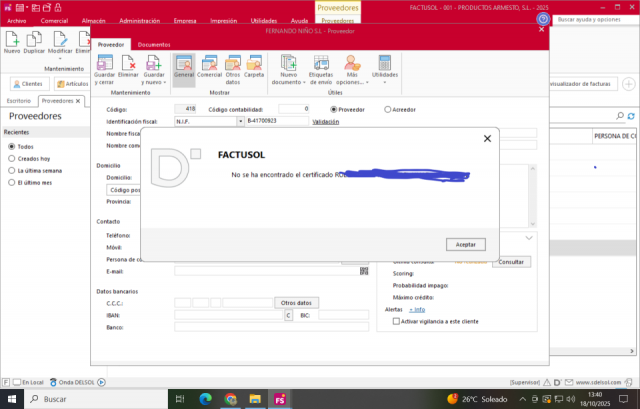Click the QR code icon next to E-mail
Image resolution: width=640 pixels, height=409 pixels.
coord(364,271)
